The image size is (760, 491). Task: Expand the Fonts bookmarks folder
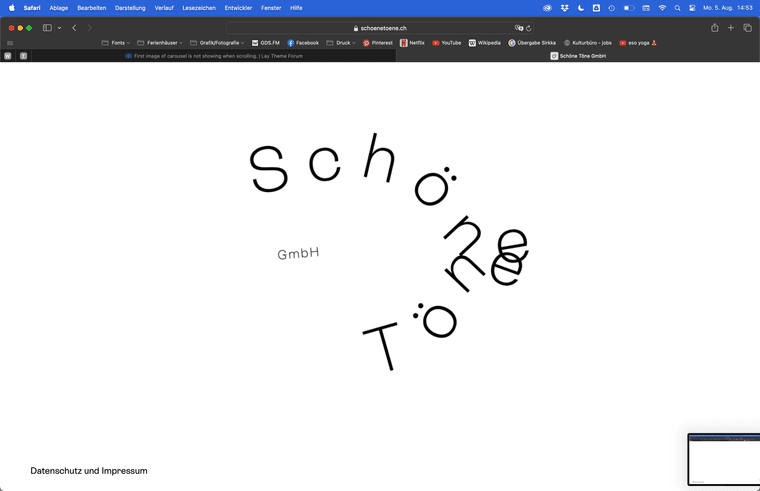click(116, 43)
